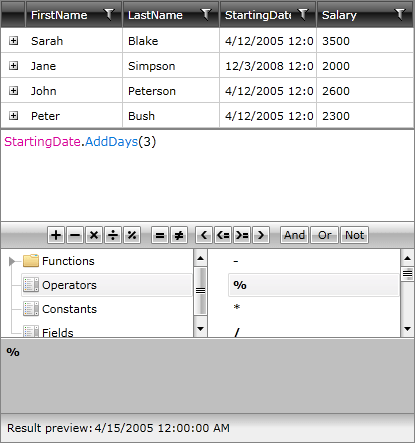415x443 pixels.
Task: Insert the greater-than operator
Action: [261, 235]
